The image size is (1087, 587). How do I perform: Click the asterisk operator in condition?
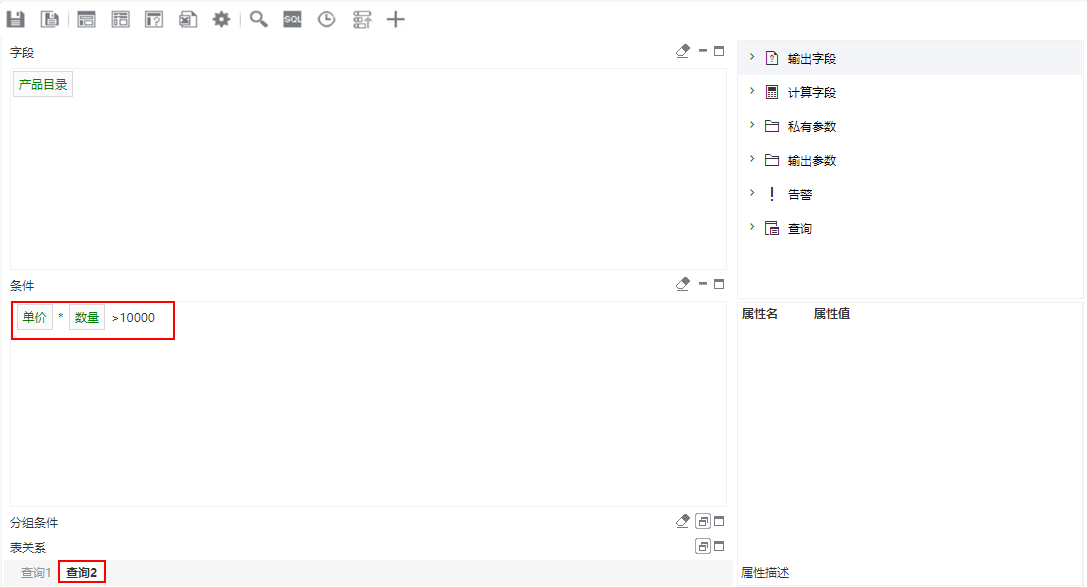(x=61, y=317)
